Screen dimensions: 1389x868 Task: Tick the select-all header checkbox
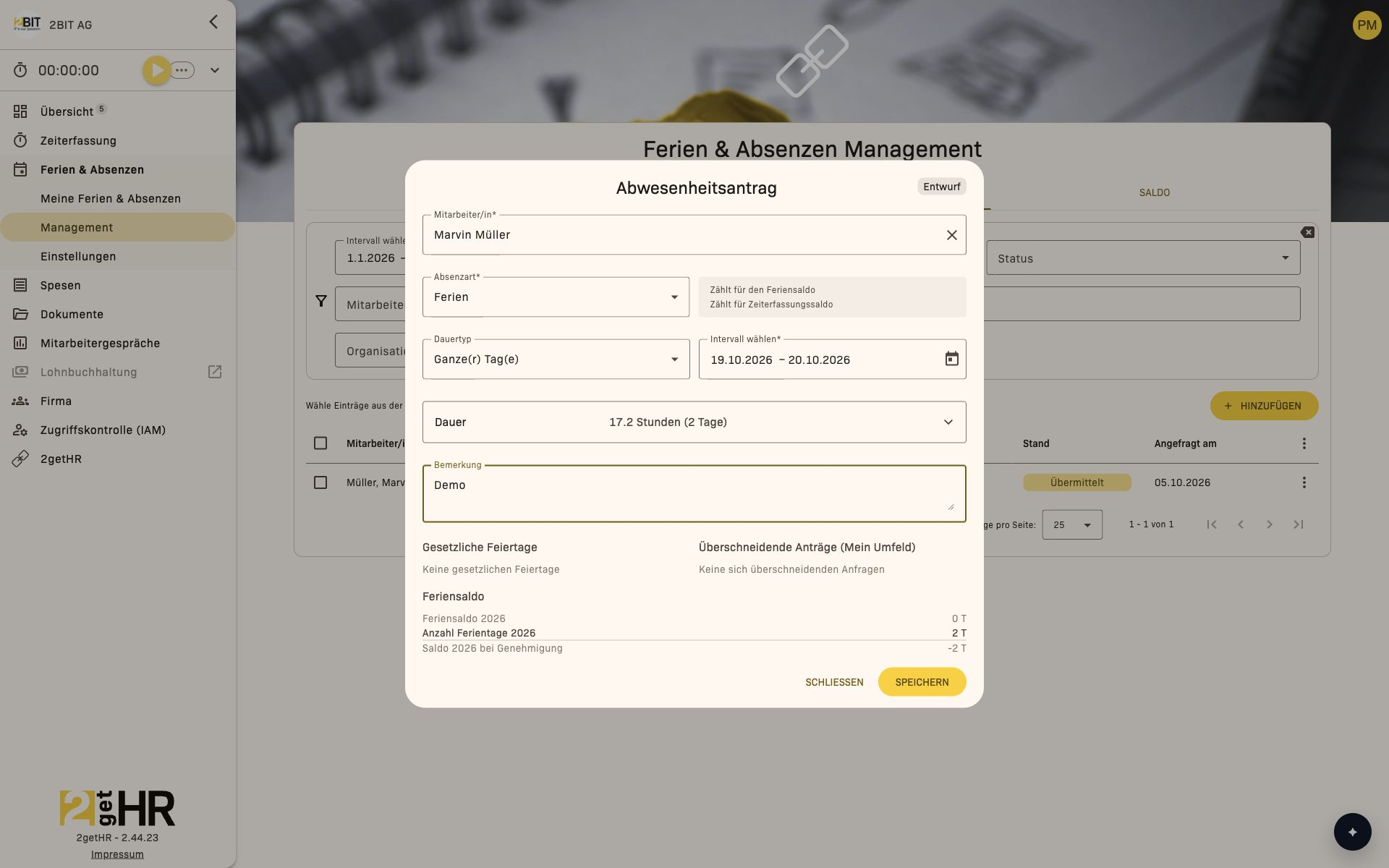click(320, 443)
